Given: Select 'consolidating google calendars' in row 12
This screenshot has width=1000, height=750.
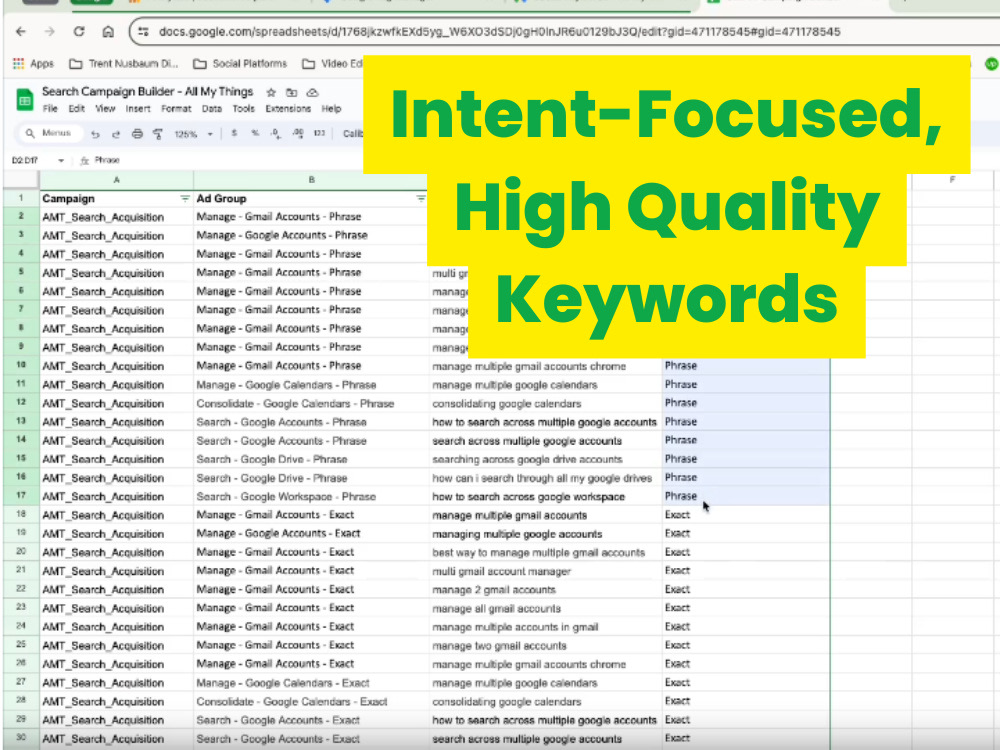Looking at the screenshot, I should tap(545, 404).
